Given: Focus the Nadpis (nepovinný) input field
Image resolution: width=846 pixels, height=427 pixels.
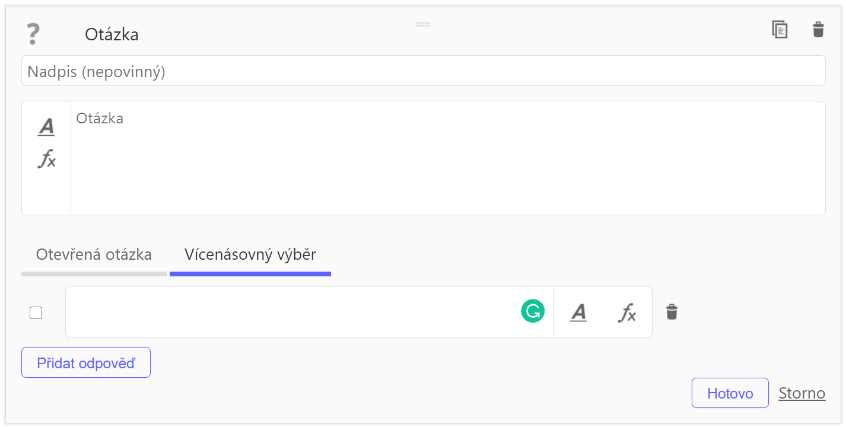Looking at the screenshot, I should 423,71.
